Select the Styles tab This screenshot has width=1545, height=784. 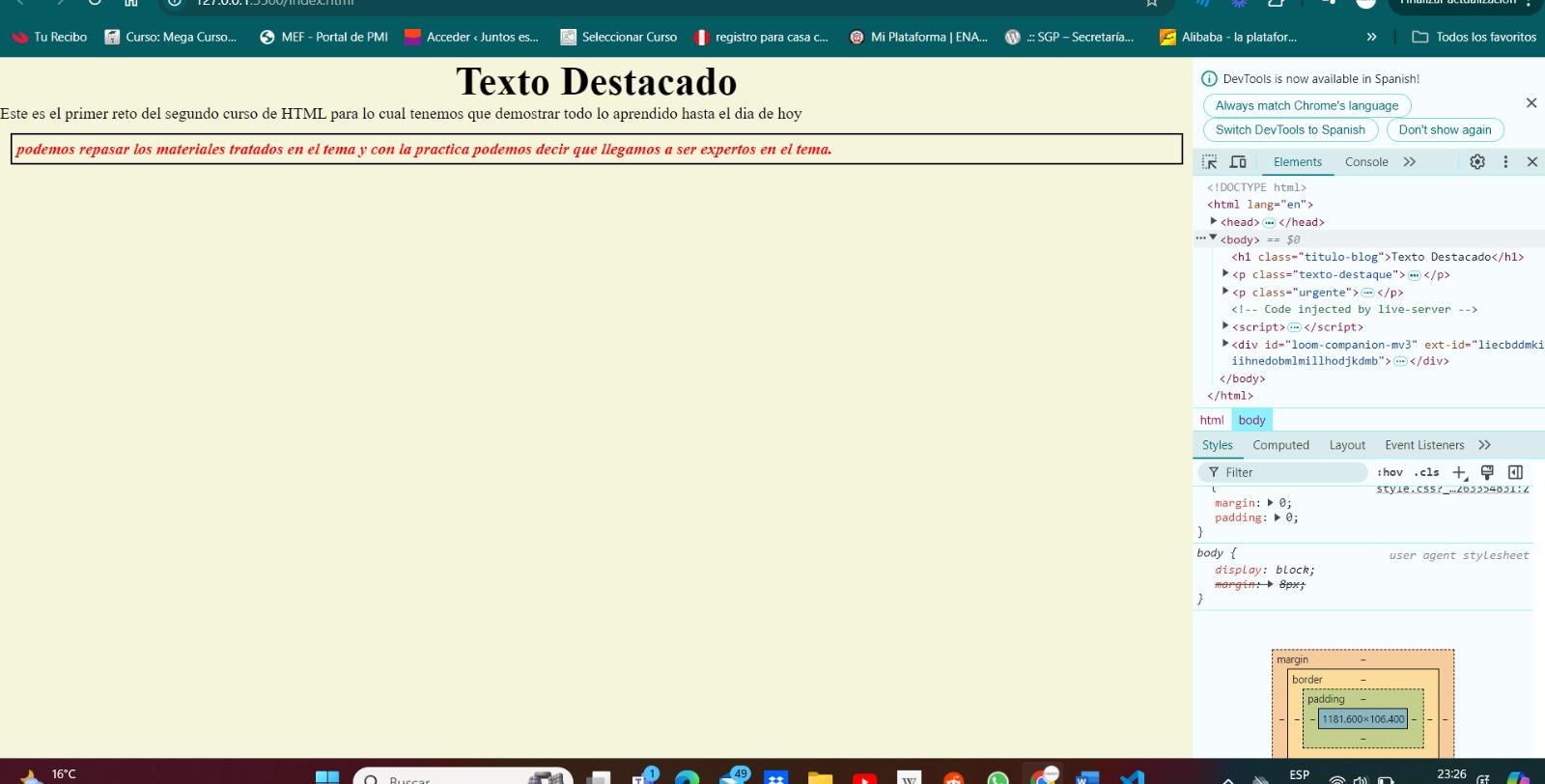(x=1217, y=445)
